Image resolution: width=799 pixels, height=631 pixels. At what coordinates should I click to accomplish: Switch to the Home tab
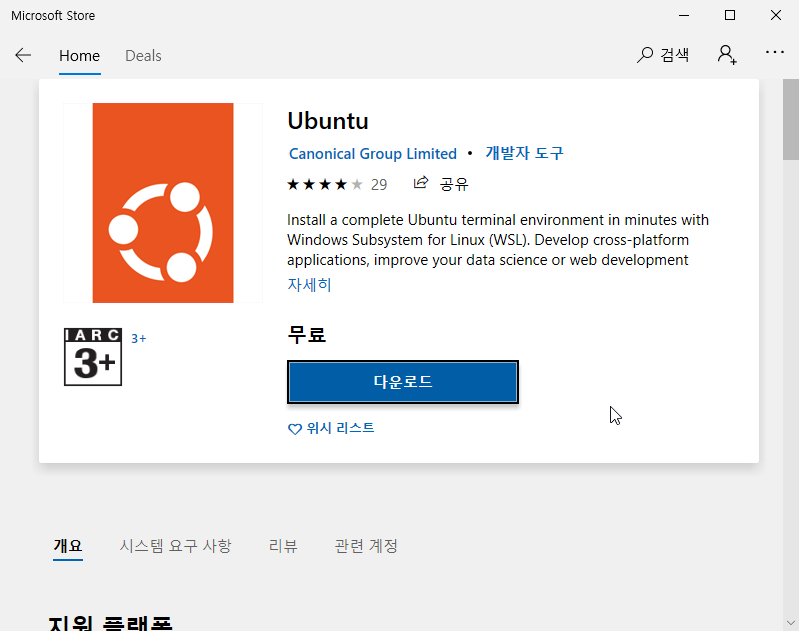click(79, 56)
